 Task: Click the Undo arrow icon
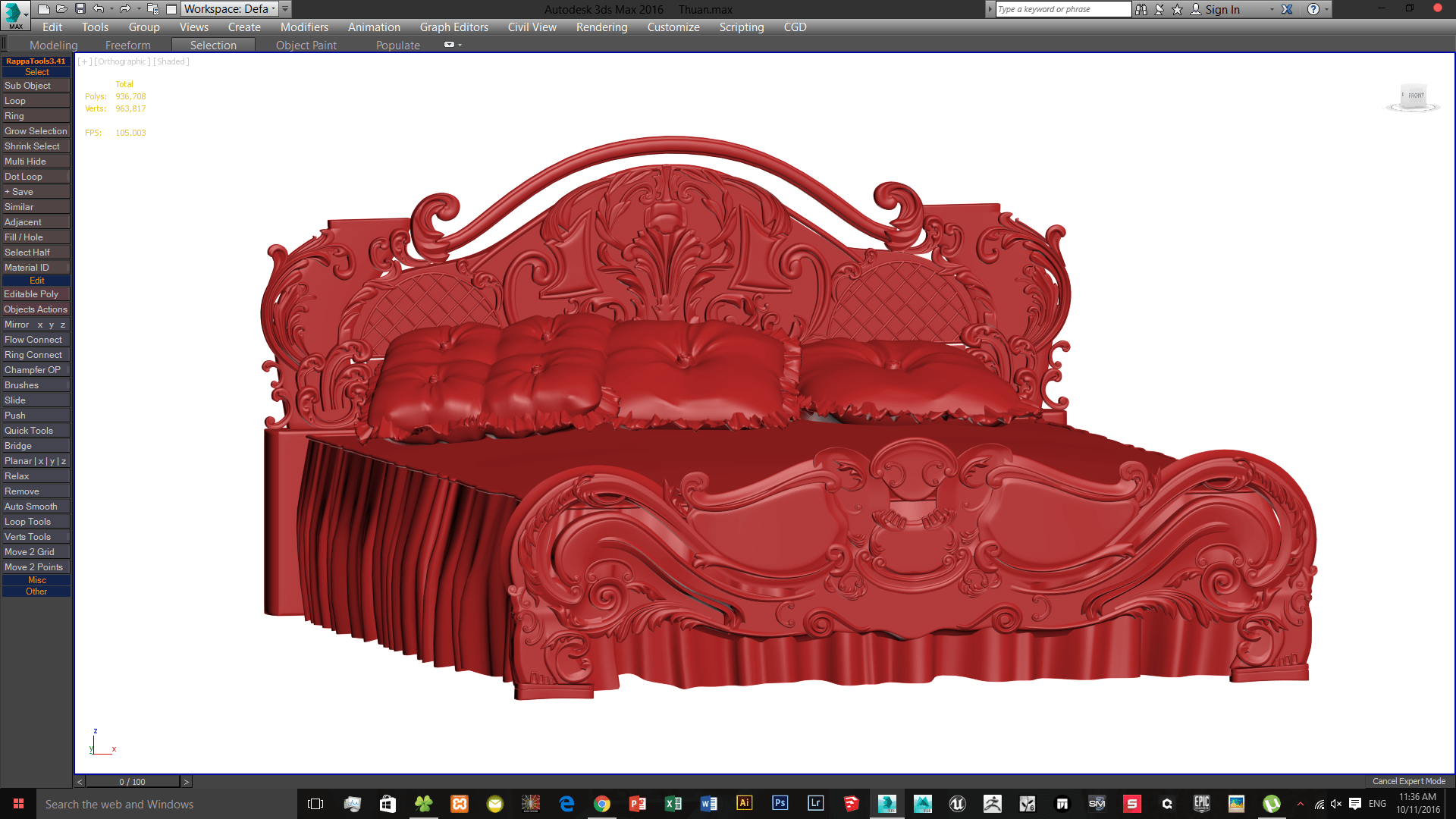pos(99,9)
